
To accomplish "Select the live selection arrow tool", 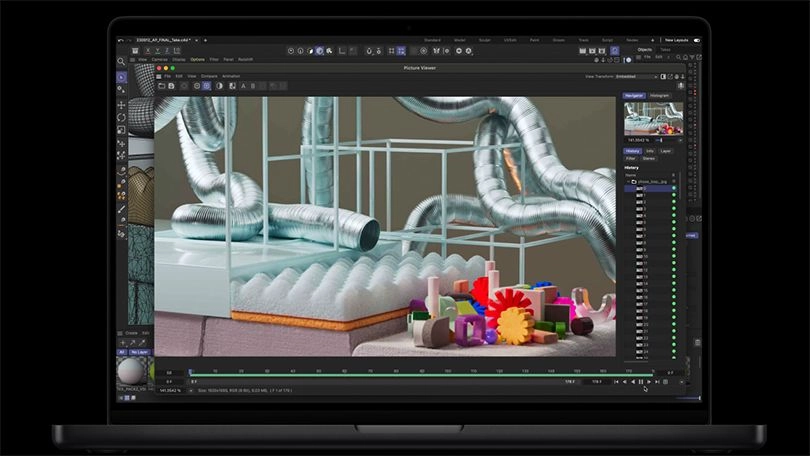I will coord(121,77).
